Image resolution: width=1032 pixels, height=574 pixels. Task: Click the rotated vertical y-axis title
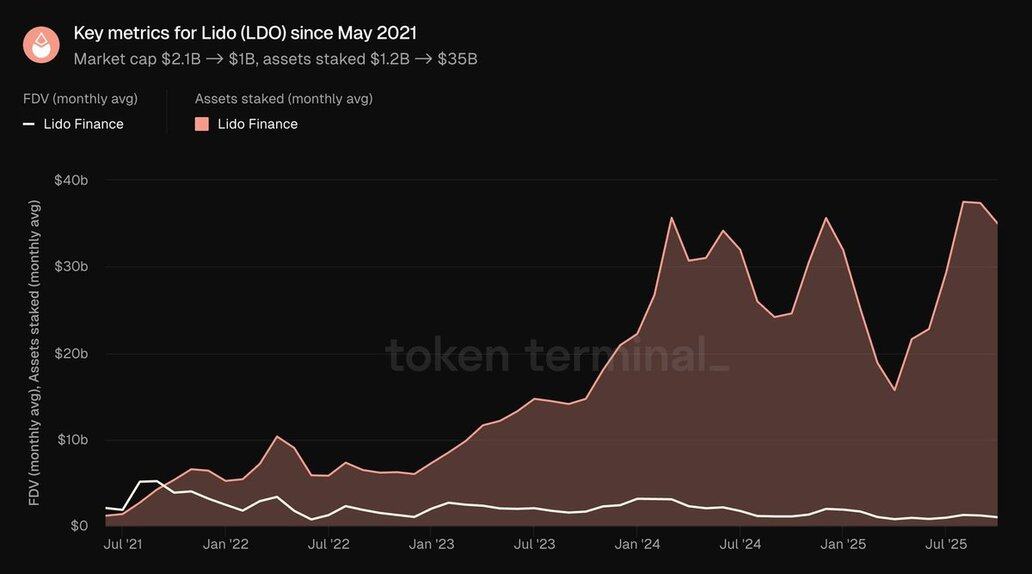(35, 352)
